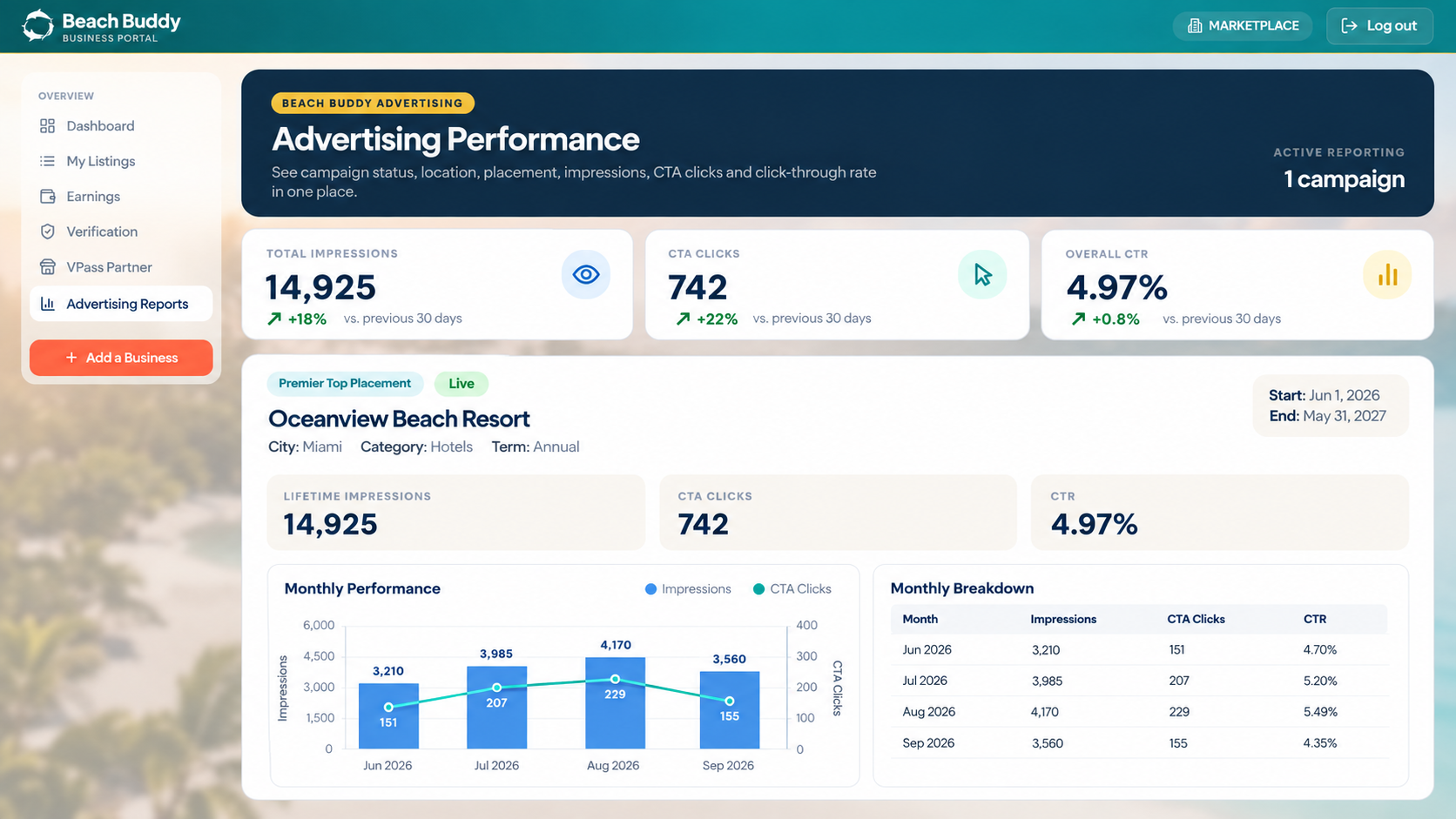Click the 207 CTA clicks cell
The width and height of the screenshot is (1456, 819).
[1179, 681]
